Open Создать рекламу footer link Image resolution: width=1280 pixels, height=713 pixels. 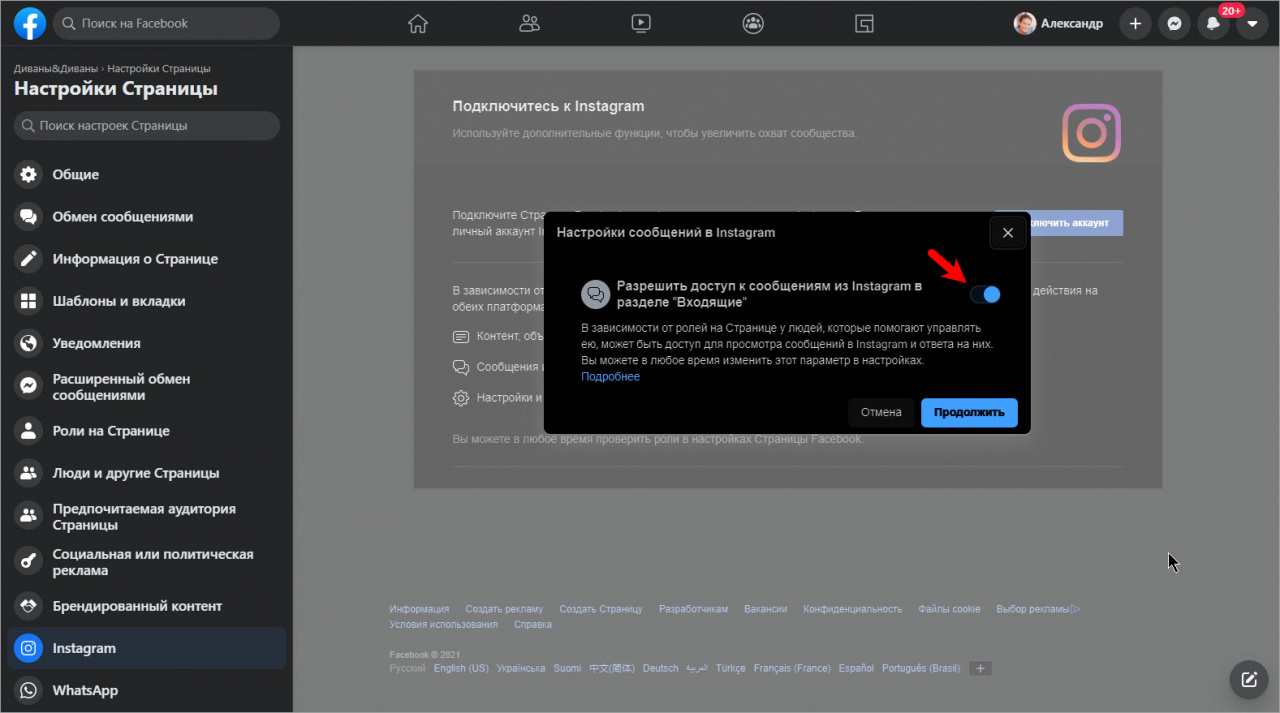point(504,609)
